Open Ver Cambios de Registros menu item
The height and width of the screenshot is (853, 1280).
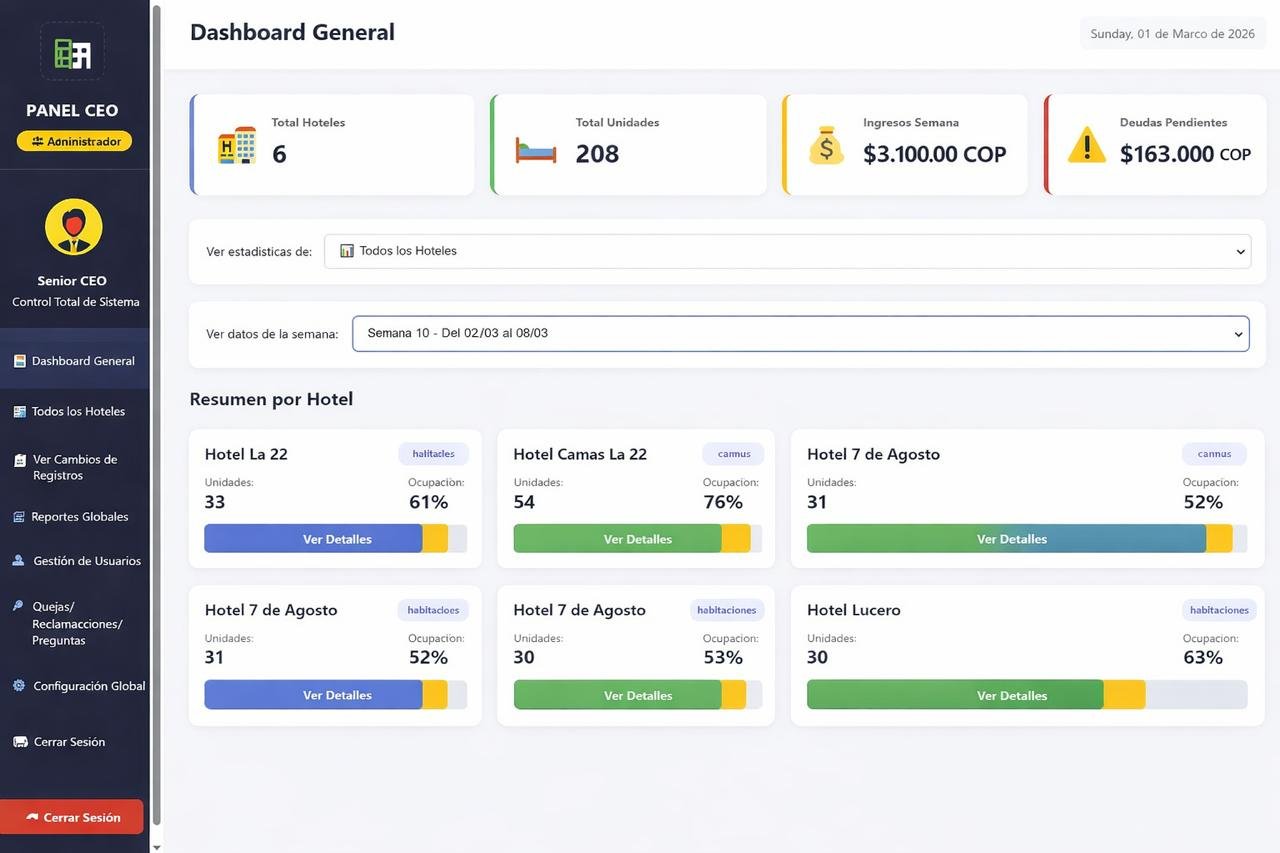[75, 467]
